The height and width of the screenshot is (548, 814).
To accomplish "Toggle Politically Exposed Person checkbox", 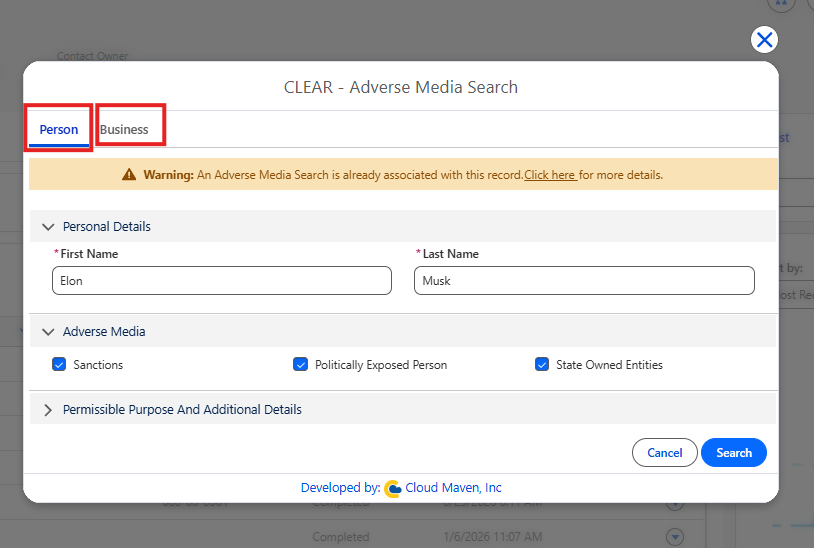I will click(x=301, y=364).
